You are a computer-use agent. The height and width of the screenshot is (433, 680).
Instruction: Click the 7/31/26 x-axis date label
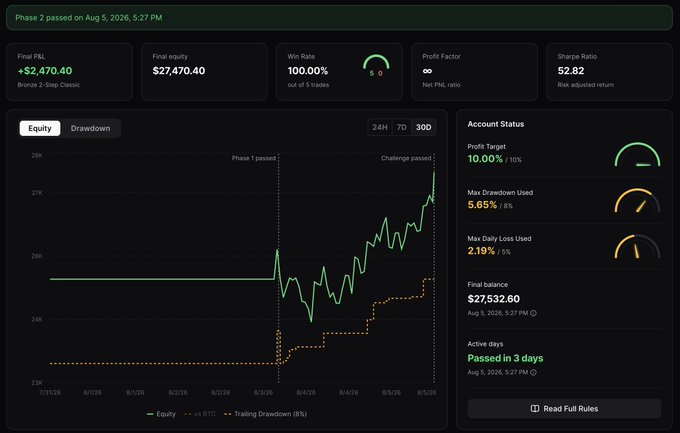[50, 393]
